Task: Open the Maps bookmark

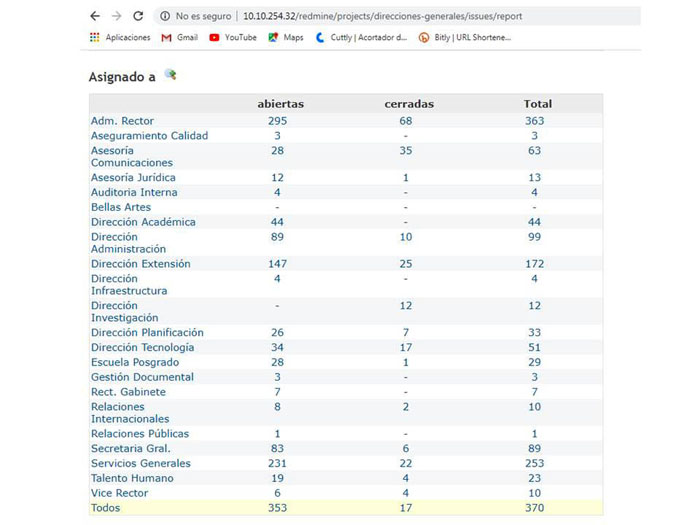Action: (286, 38)
